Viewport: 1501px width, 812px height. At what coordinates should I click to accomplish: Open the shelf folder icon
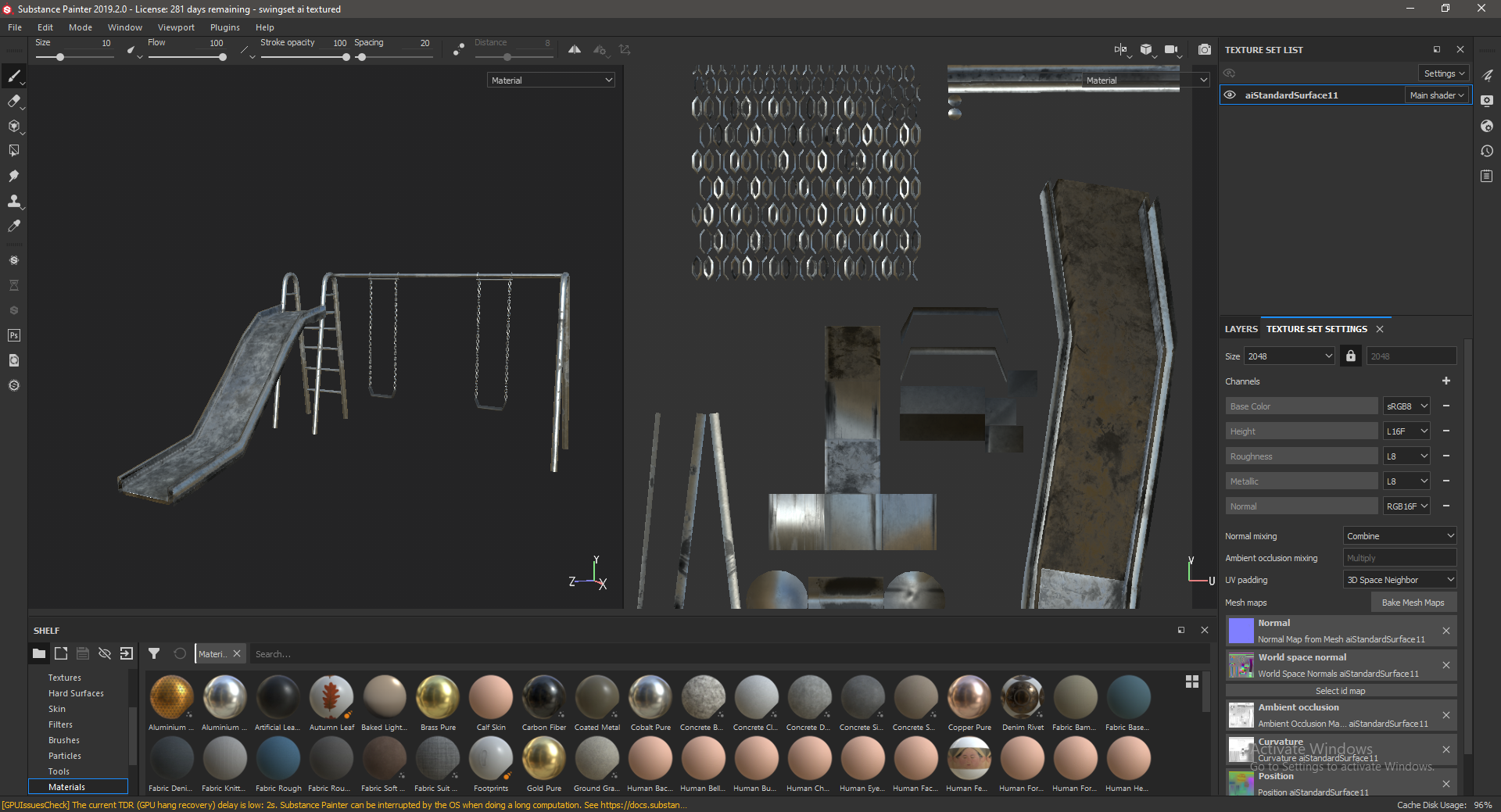[x=39, y=653]
